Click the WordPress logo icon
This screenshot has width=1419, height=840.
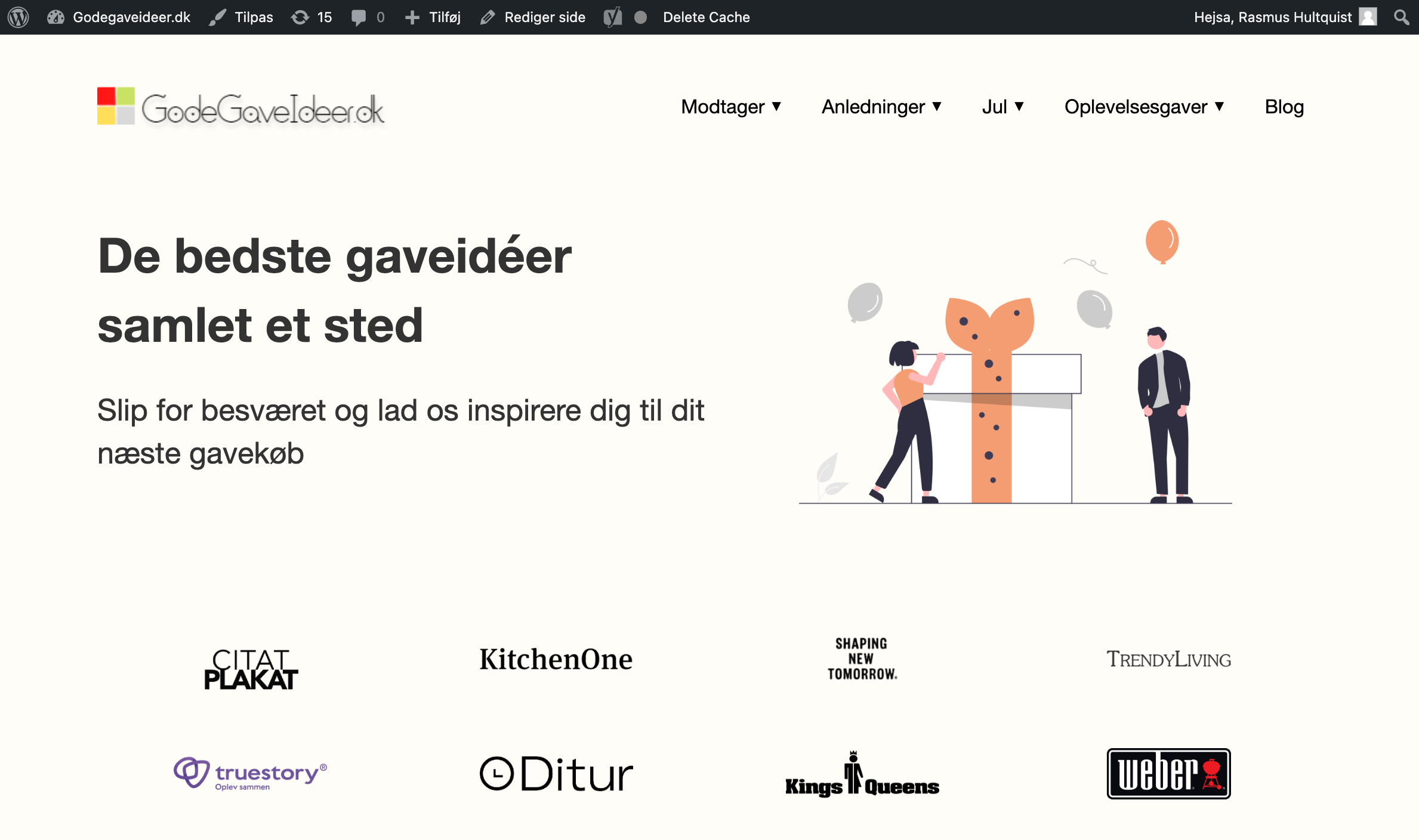pos(18,17)
